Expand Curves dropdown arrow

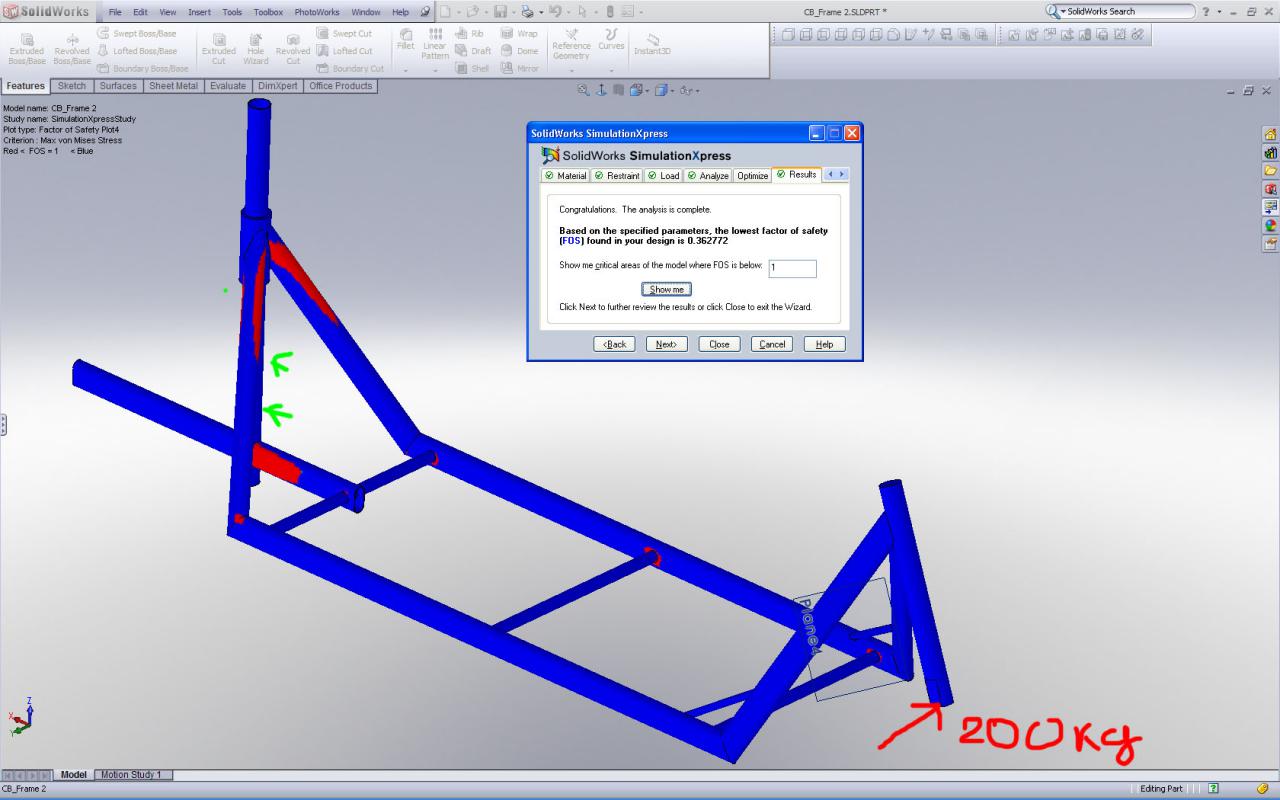pyautogui.click(x=611, y=71)
